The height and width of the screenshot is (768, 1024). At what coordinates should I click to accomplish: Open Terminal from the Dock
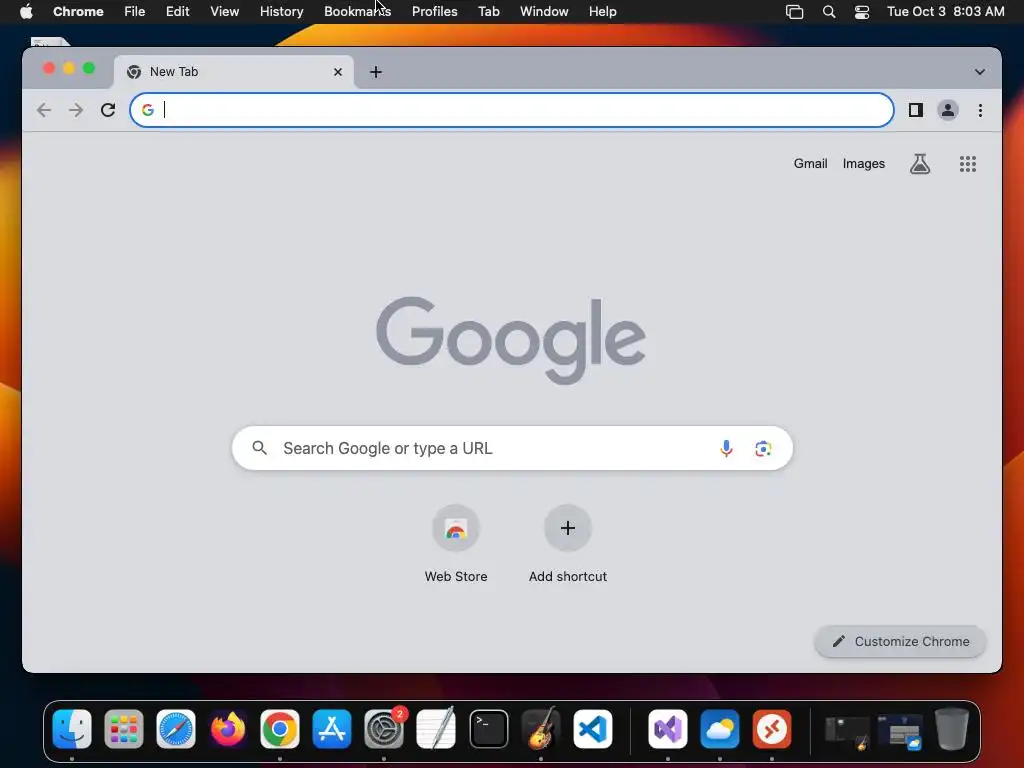pyautogui.click(x=488, y=729)
